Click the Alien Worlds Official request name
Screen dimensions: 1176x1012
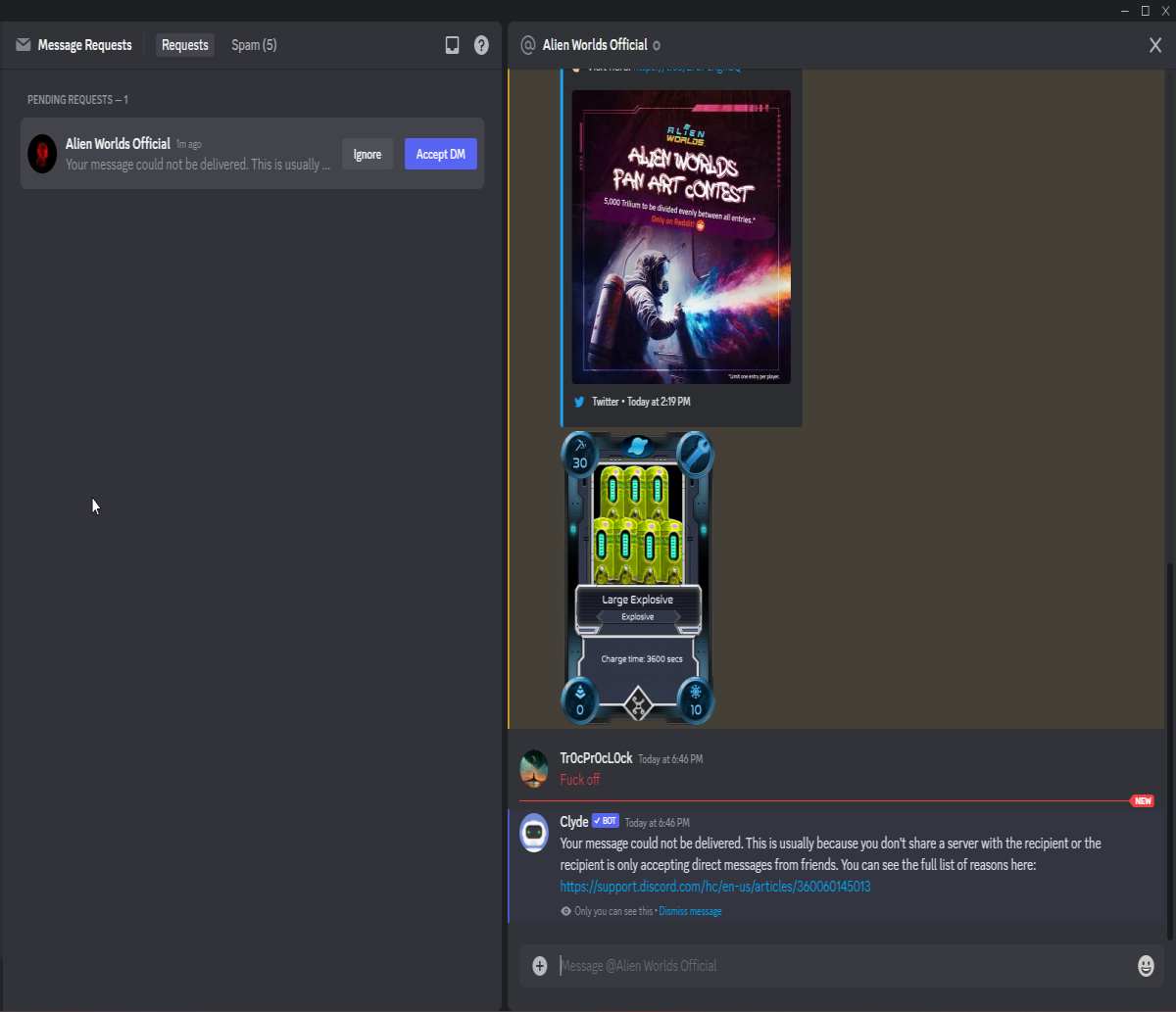pos(118,144)
